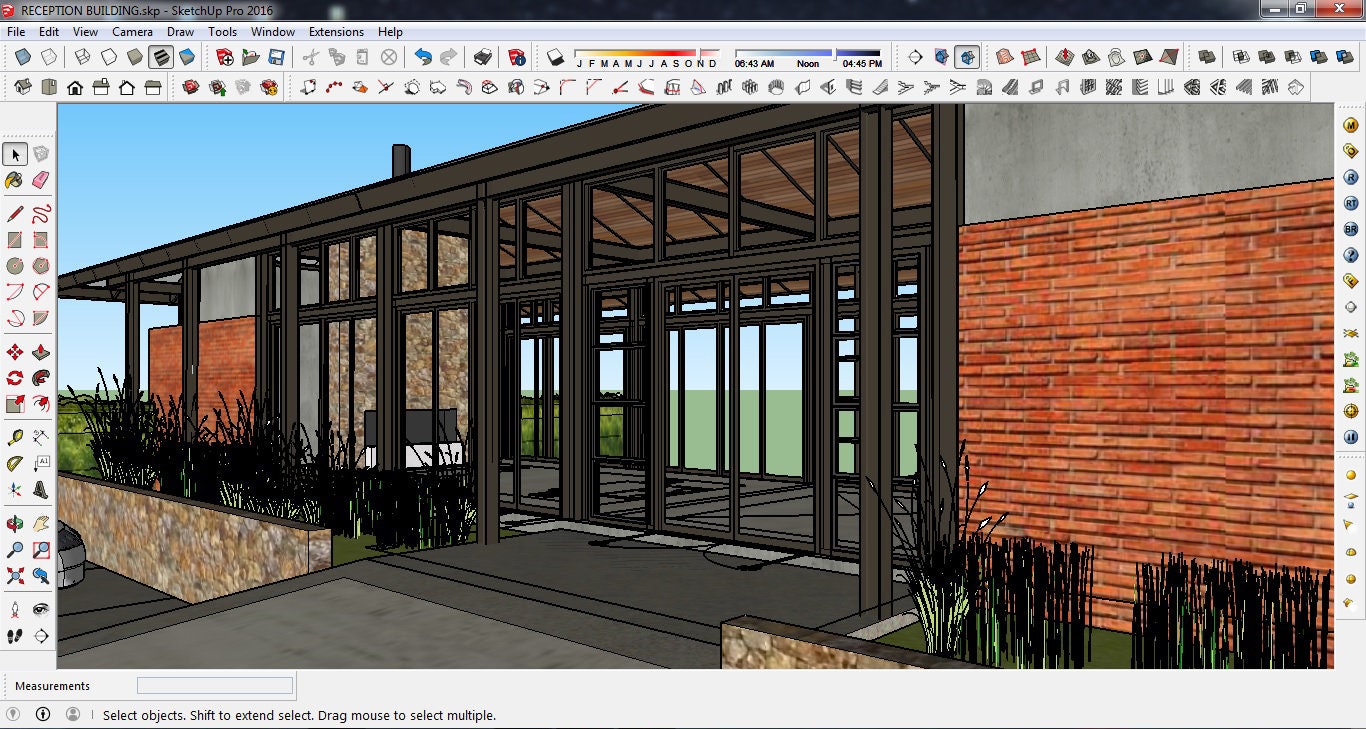Activate the Rotate tool
This screenshot has width=1366, height=729.
[14, 377]
